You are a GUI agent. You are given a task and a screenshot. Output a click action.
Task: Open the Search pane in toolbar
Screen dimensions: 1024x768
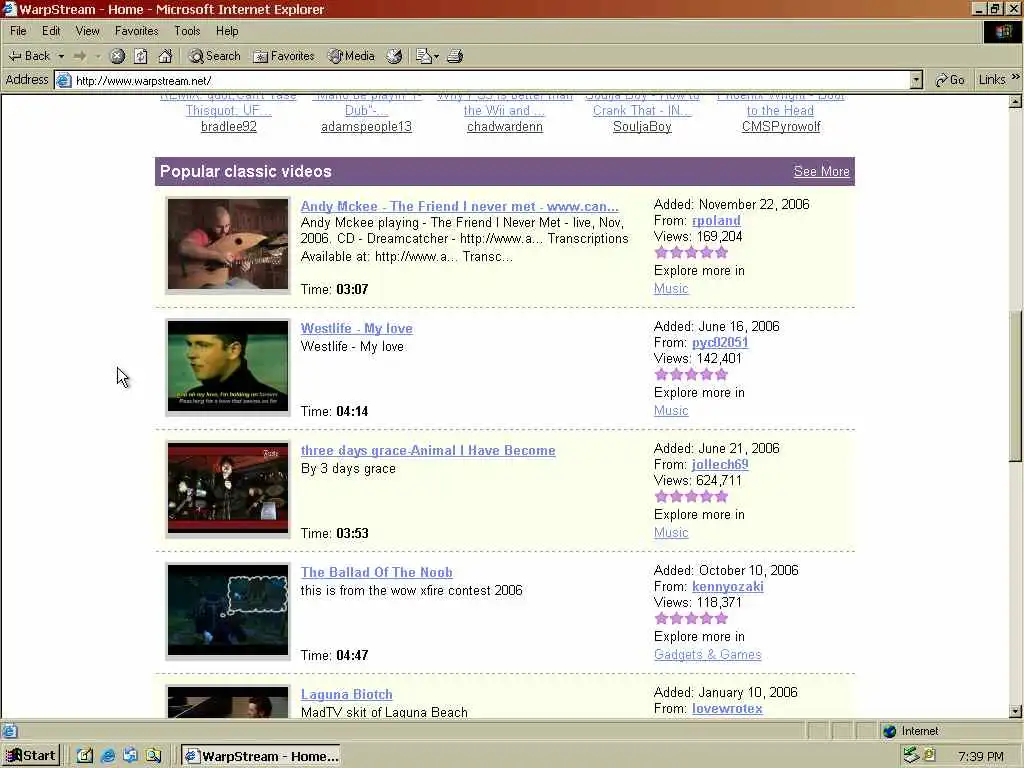click(x=214, y=56)
